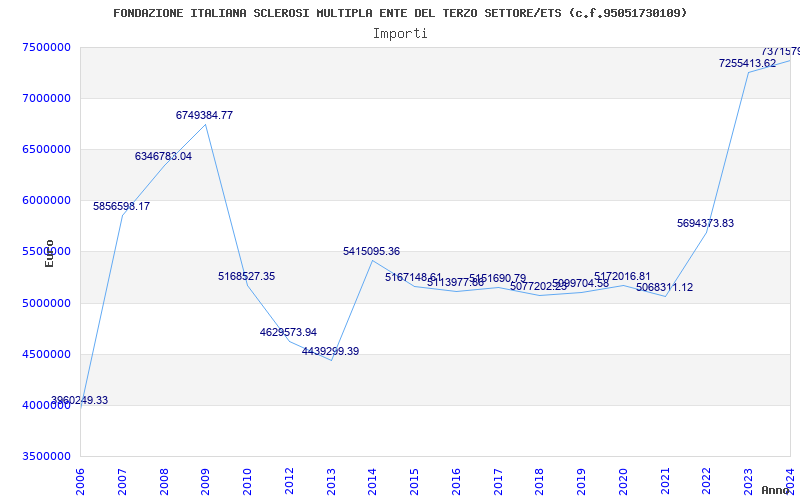Click the year 2012 on x-axis
This screenshot has height=500, width=800.
(x=289, y=482)
